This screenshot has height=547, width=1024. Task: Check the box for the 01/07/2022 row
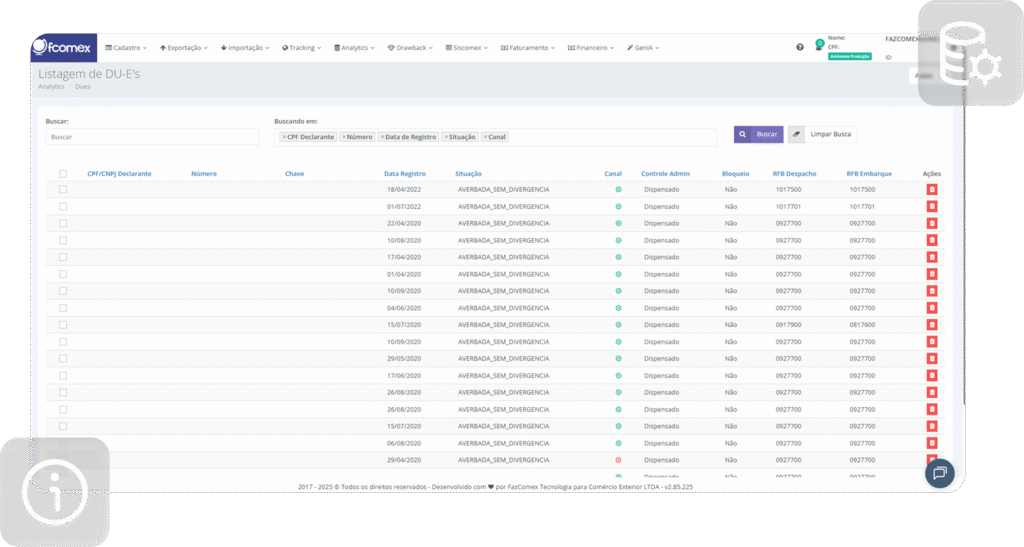pyautogui.click(x=63, y=206)
